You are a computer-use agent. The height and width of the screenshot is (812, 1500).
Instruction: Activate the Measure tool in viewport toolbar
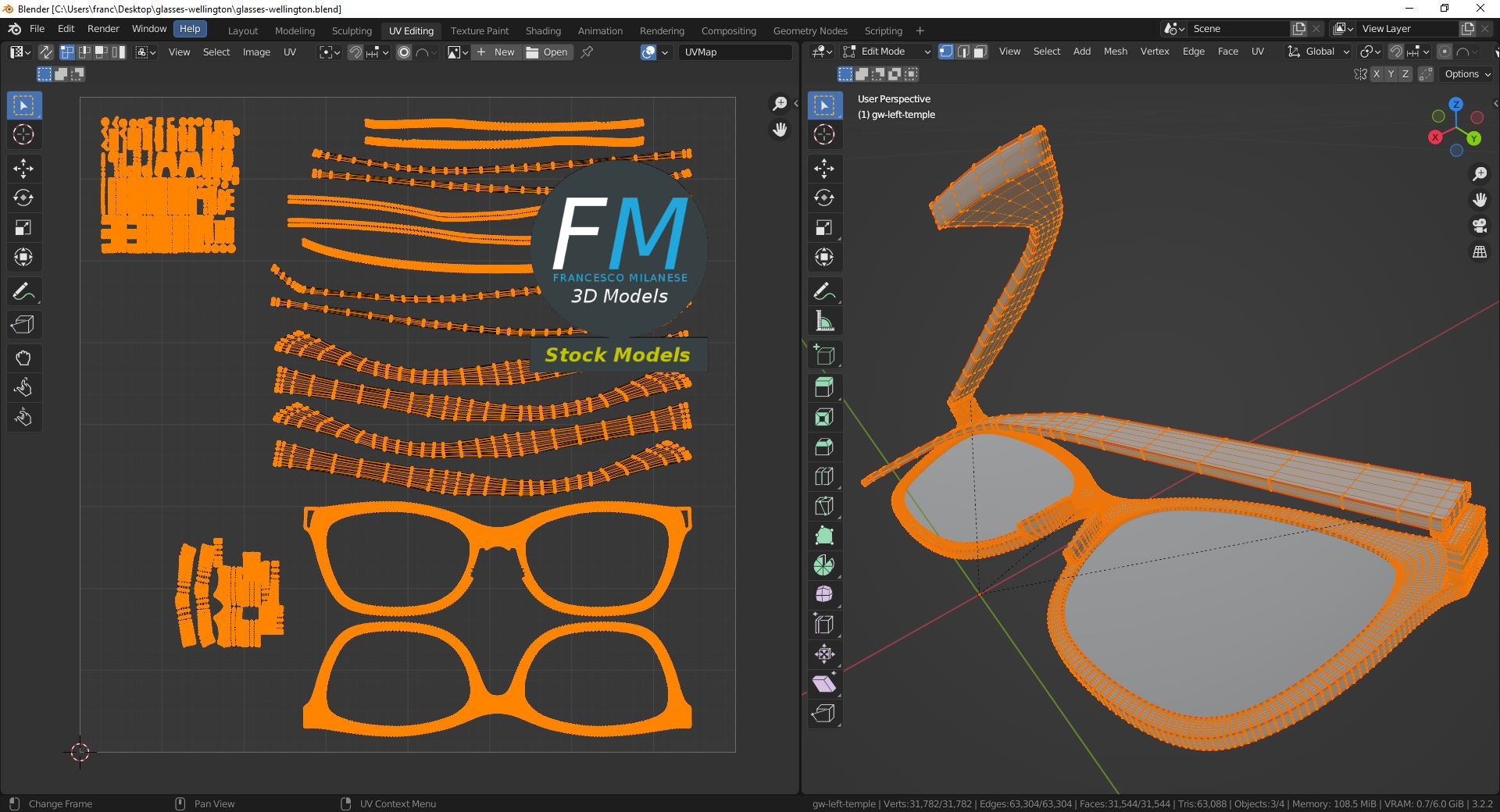coord(823,321)
